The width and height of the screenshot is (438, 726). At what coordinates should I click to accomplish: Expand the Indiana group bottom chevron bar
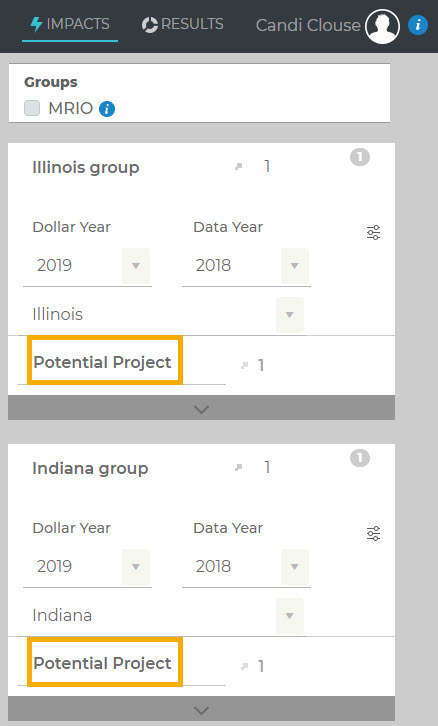coord(201,709)
